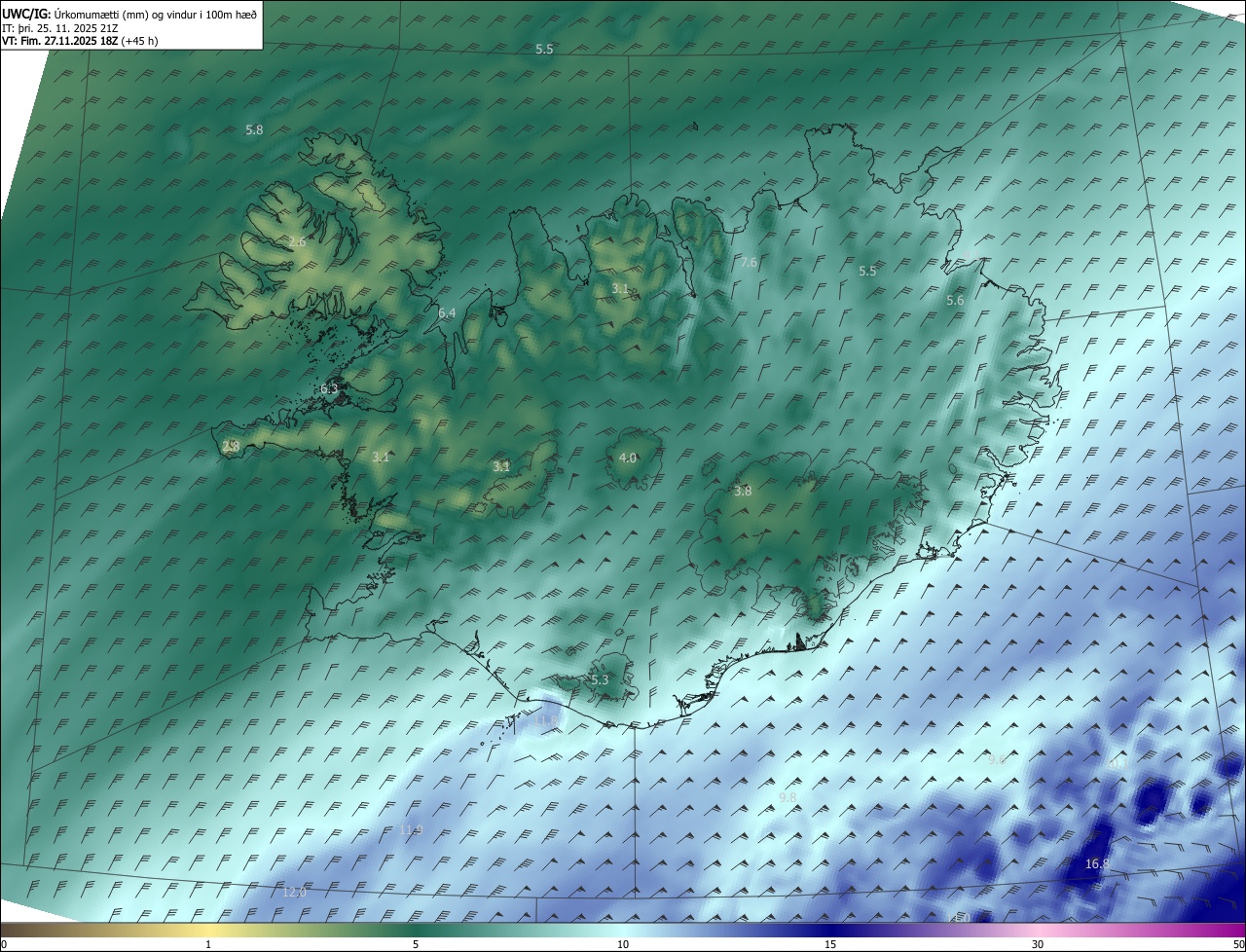
Task: Click the 0 tick on the color scale
Action: (3, 944)
